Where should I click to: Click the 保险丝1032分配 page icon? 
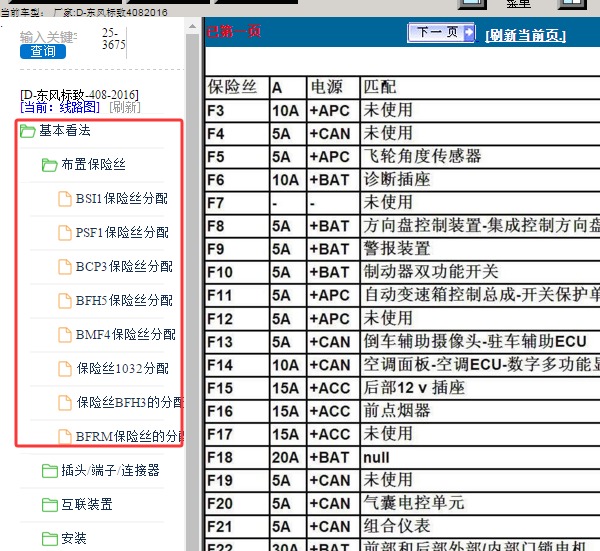65,369
